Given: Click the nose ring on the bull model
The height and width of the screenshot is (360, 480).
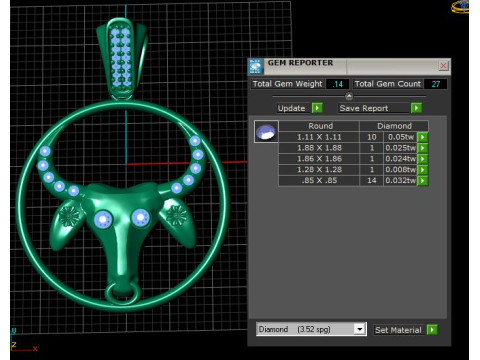Looking at the screenshot, I should click(122, 294).
